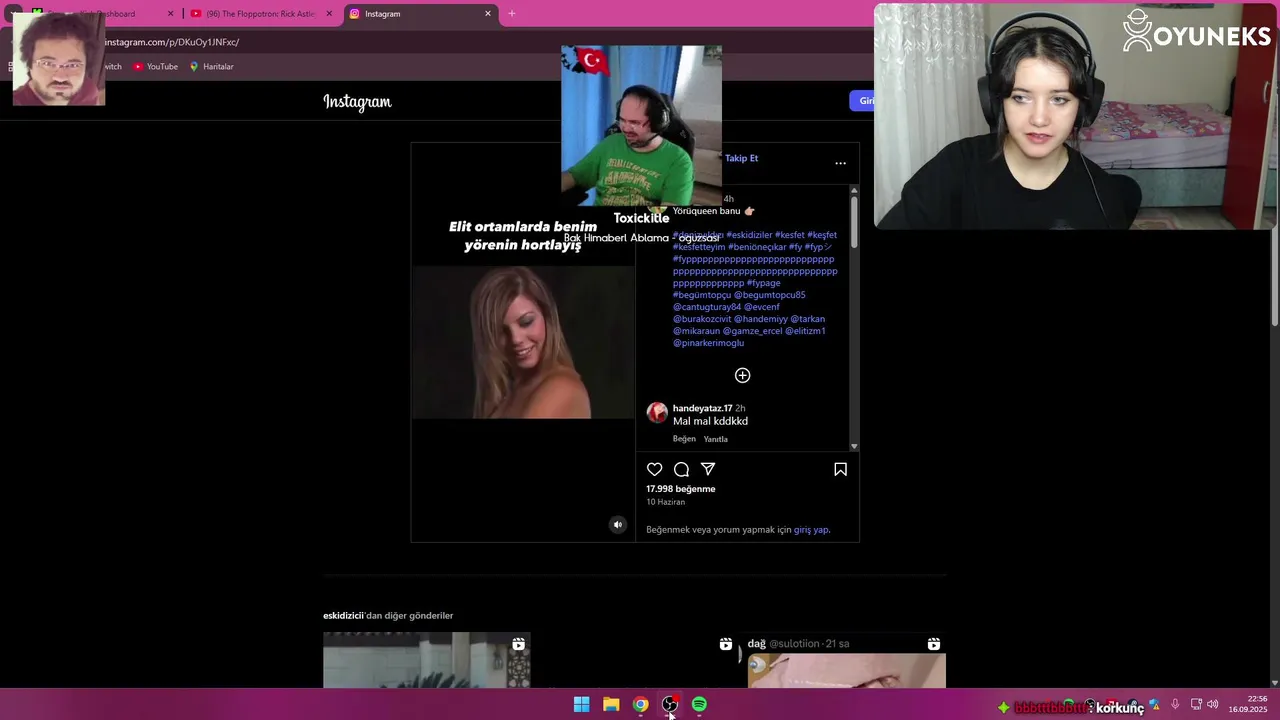Open the three-dot more options menu

tap(840, 163)
